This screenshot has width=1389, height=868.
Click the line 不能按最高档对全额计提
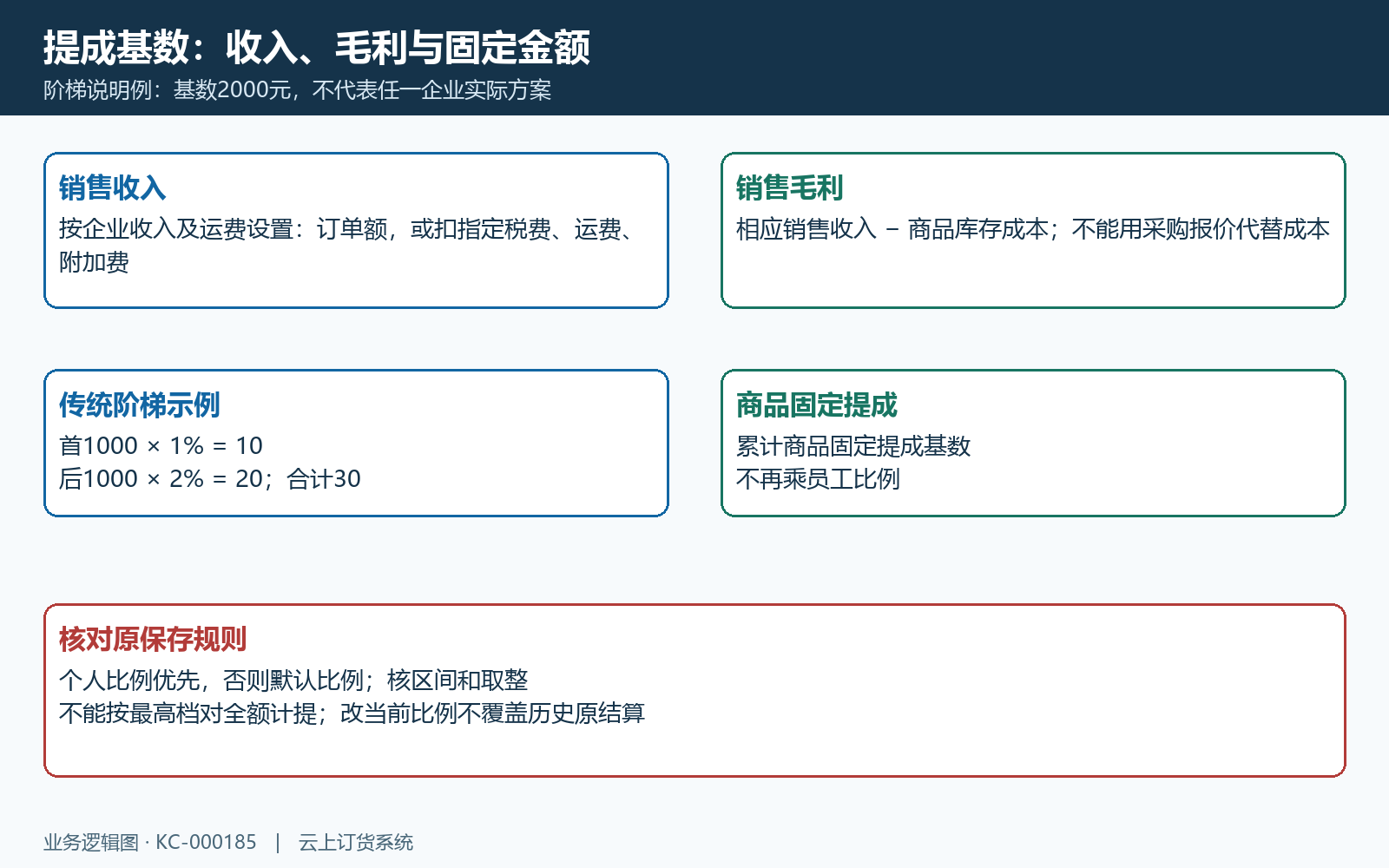pyautogui.click(x=188, y=713)
